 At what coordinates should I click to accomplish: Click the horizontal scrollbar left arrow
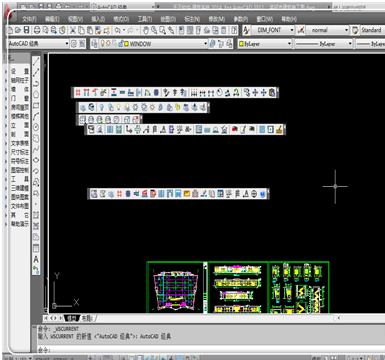coord(339,318)
